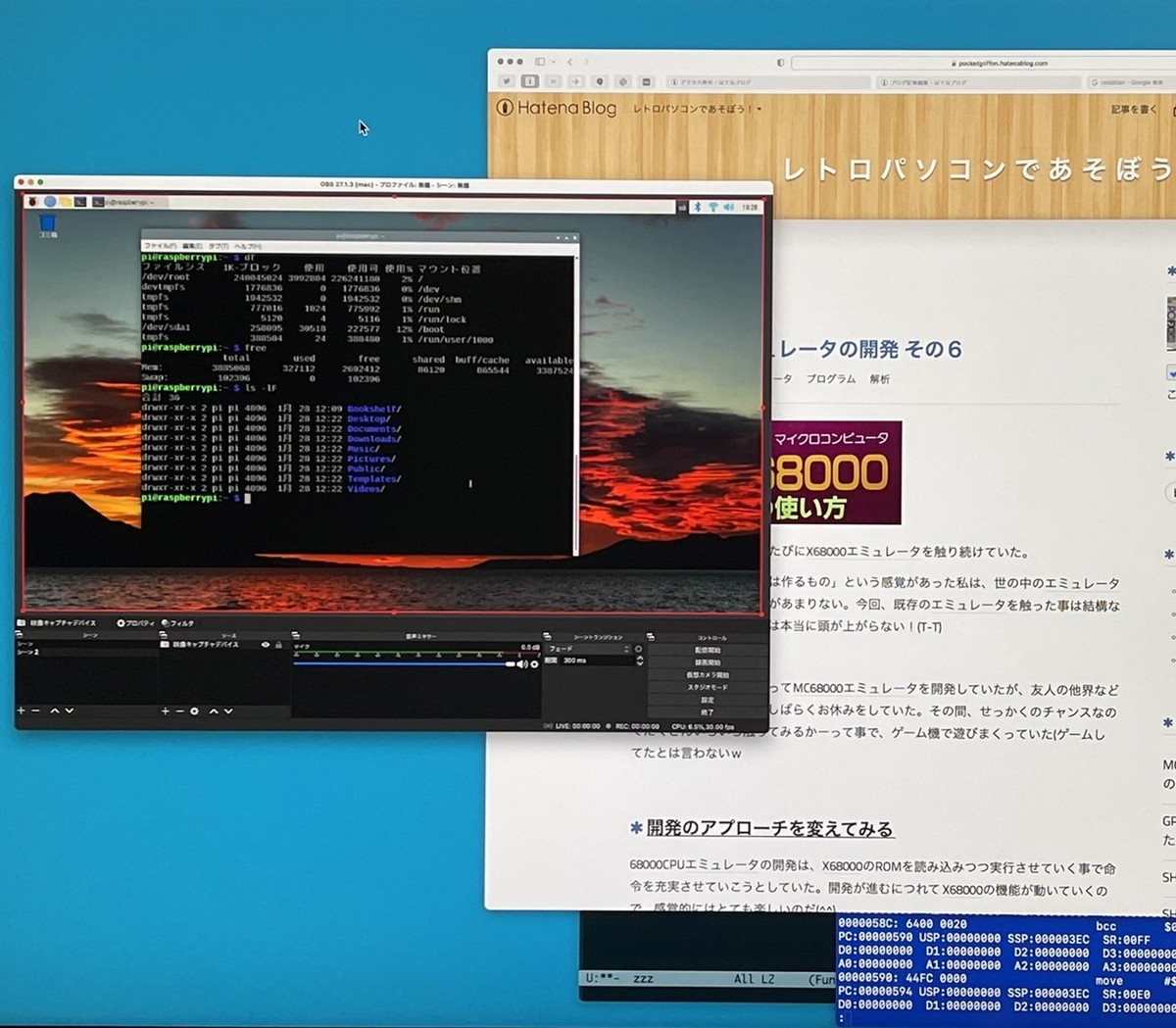
Task: Pop out the 音声ミキサー dock with its title icon
Action: click(x=296, y=635)
